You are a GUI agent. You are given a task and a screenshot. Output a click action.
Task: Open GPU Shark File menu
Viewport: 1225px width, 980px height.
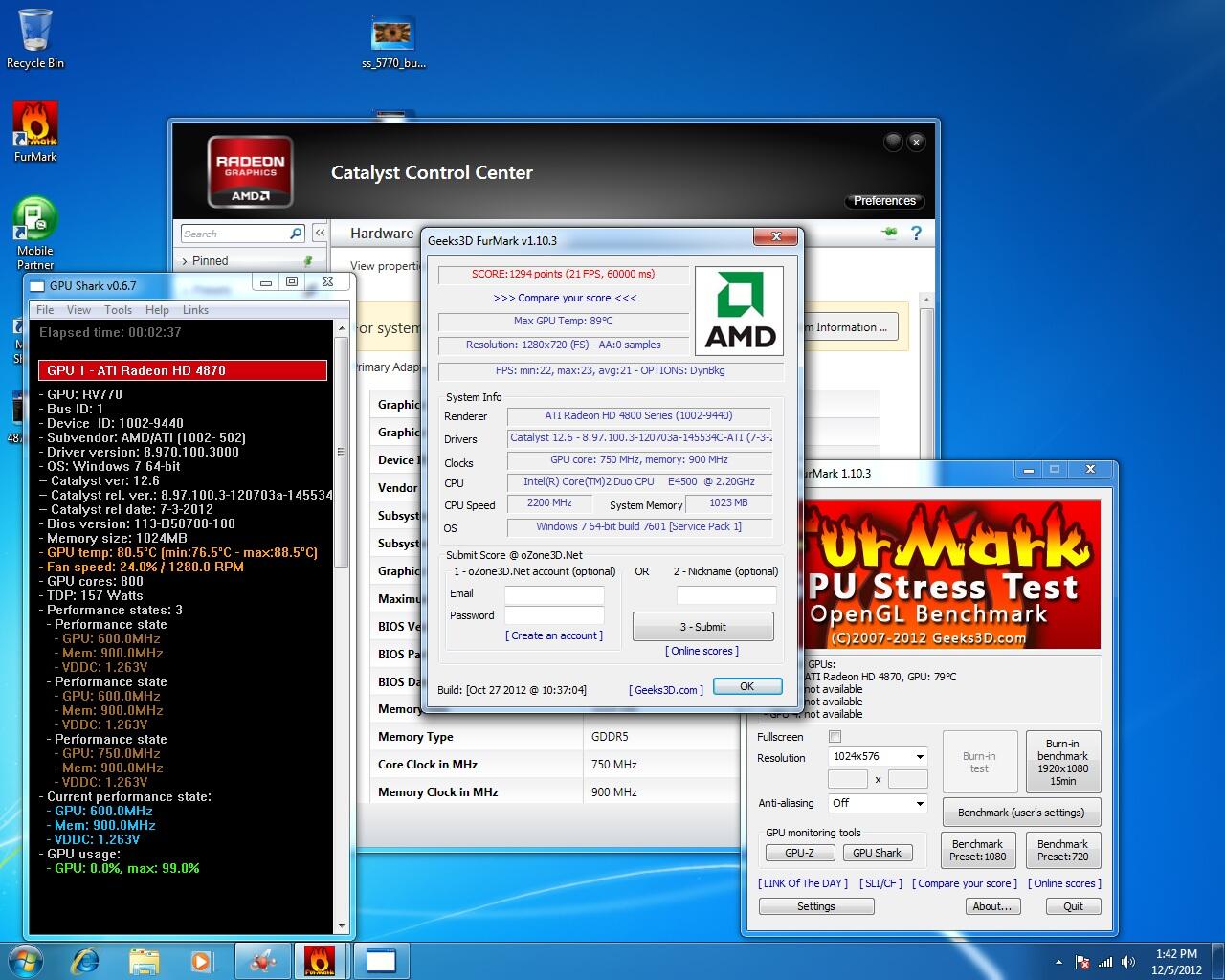tap(45, 310)
